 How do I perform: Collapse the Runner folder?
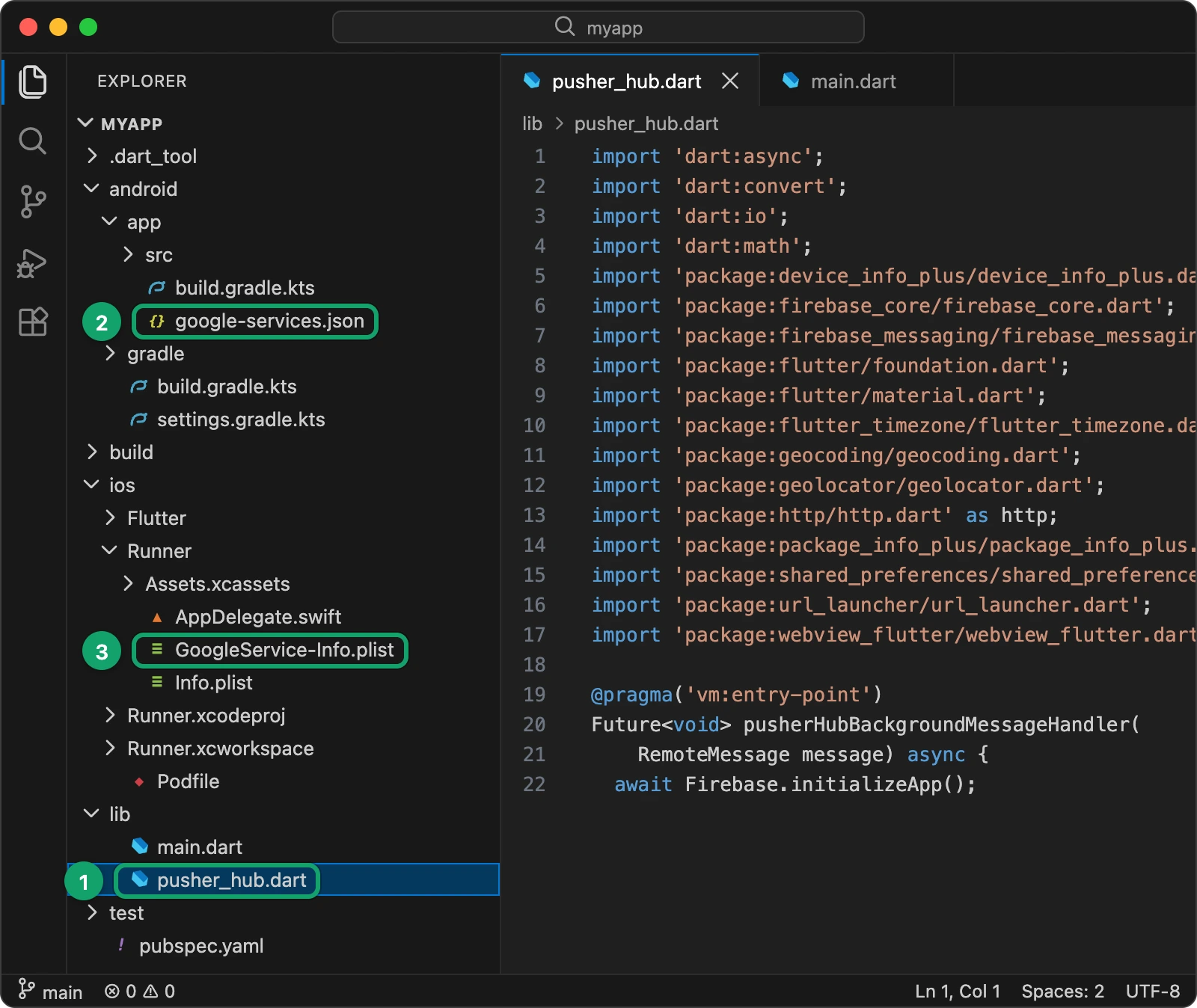click(x=109, y=550)
